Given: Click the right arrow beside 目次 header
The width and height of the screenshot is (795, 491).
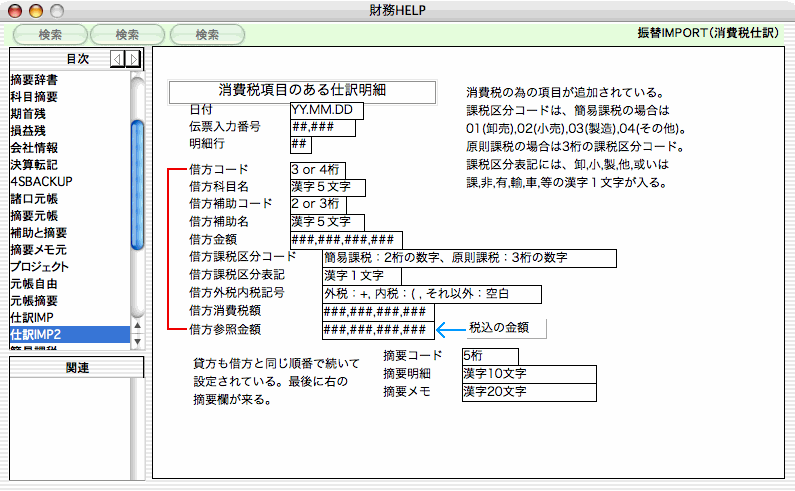Looking at the screenshot, I should [x=131, y=59].
